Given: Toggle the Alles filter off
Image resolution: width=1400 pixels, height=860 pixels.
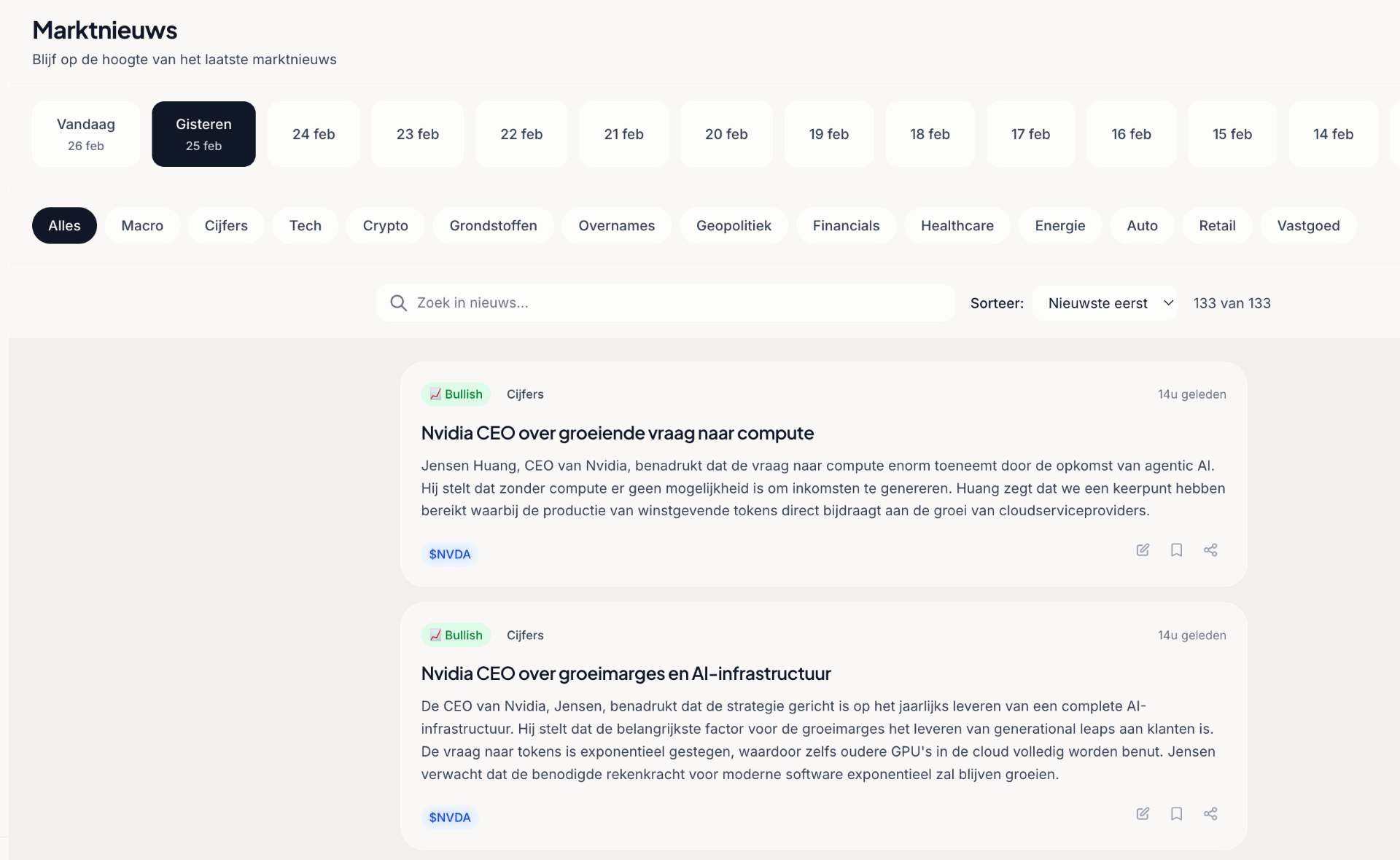Looking at the screenshot, I should click(64, 225).
